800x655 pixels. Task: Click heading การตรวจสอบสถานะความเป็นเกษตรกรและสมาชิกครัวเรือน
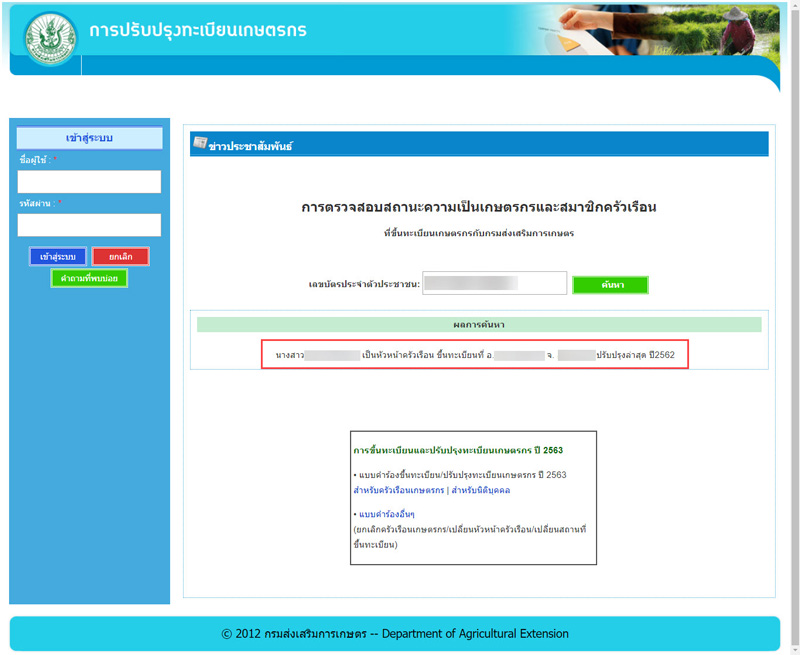479,207
